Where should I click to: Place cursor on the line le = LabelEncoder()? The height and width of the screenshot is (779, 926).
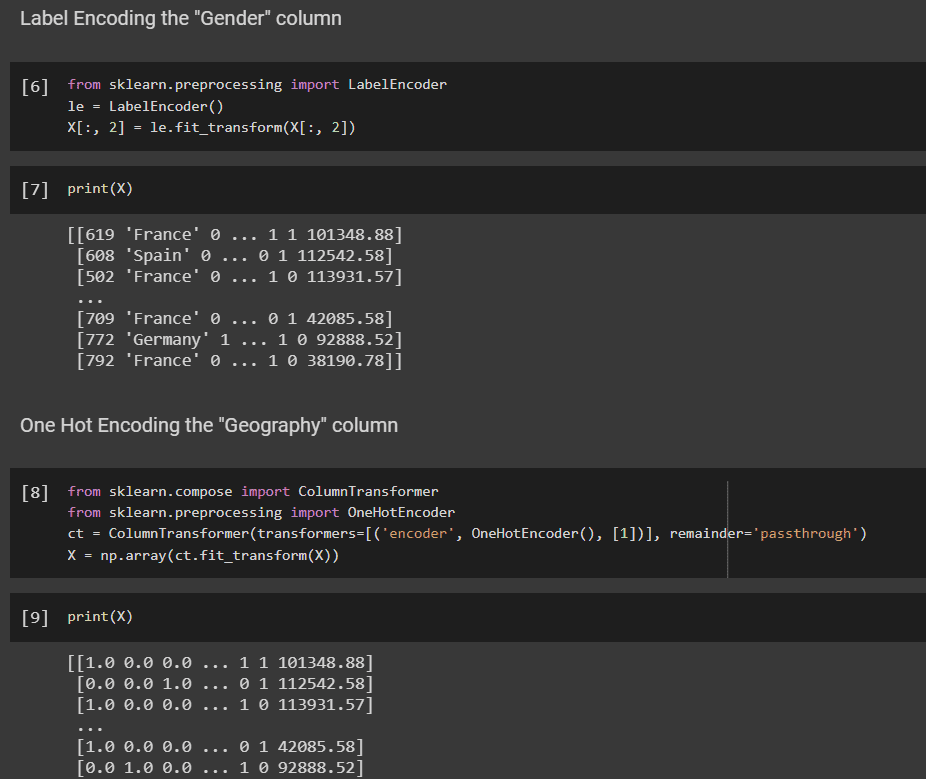pos(143,105)
